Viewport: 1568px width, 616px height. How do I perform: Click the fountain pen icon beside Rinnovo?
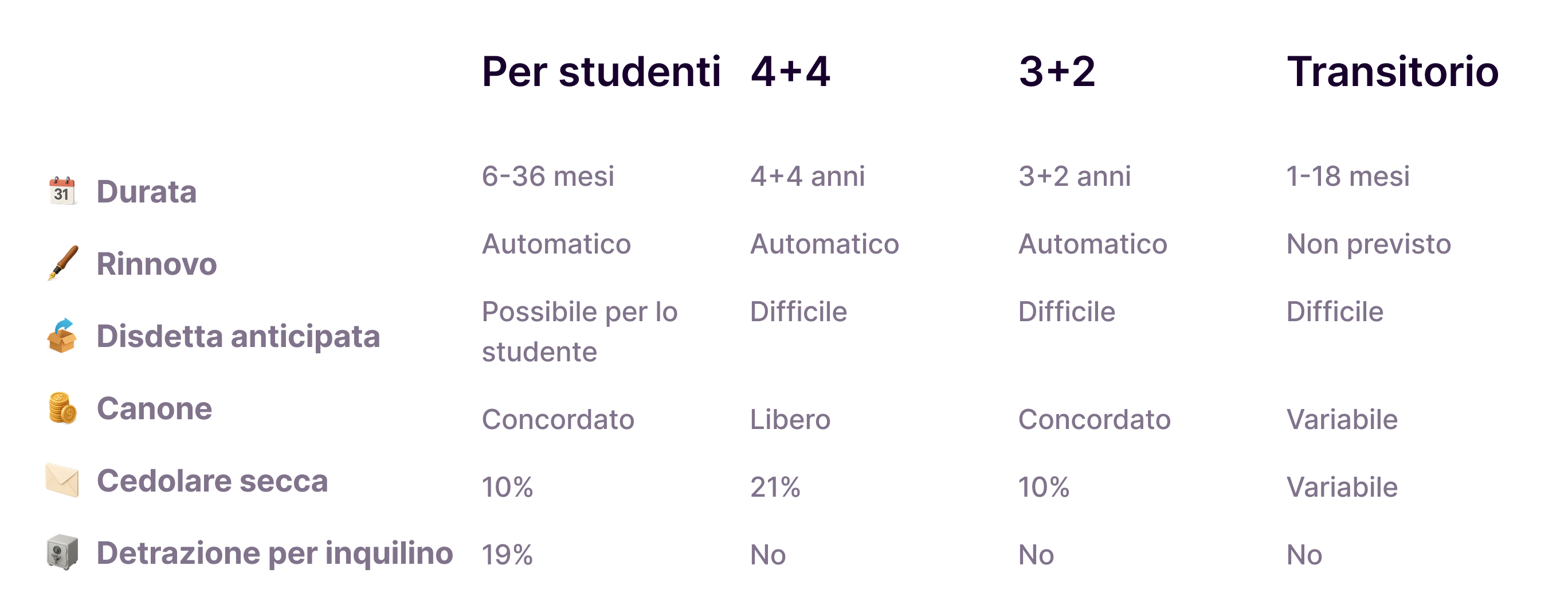point(62,263)
